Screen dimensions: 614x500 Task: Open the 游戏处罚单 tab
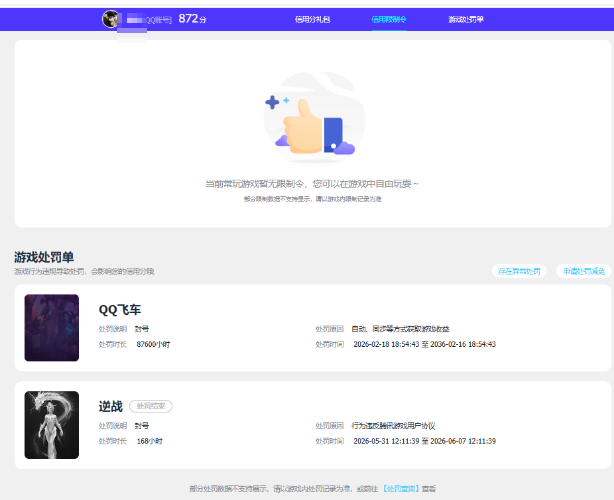[x=466, y=19]
